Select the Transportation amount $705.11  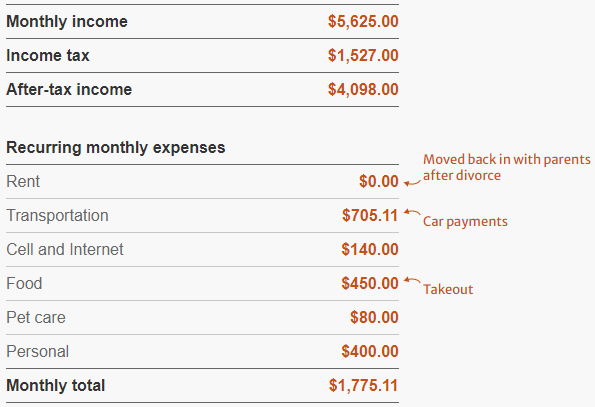[370, 215]
